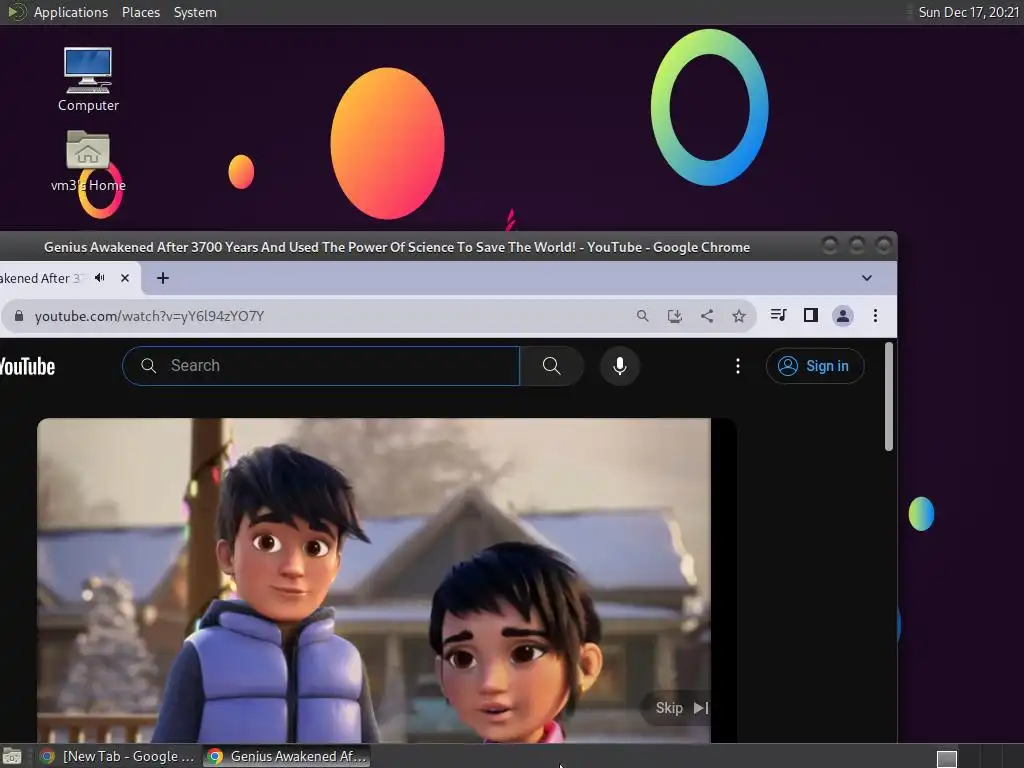Click the Chrome window title bar text
Image resolution: width=1024 pixels, height=768 pixels.
[x=396, y=248]
